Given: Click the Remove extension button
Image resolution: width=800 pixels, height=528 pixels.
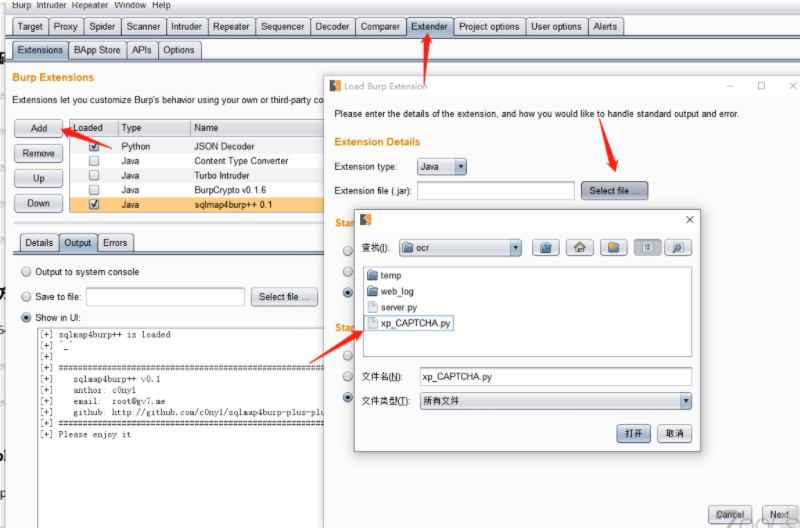Looking at the screenshot, I should click(39, 153).
